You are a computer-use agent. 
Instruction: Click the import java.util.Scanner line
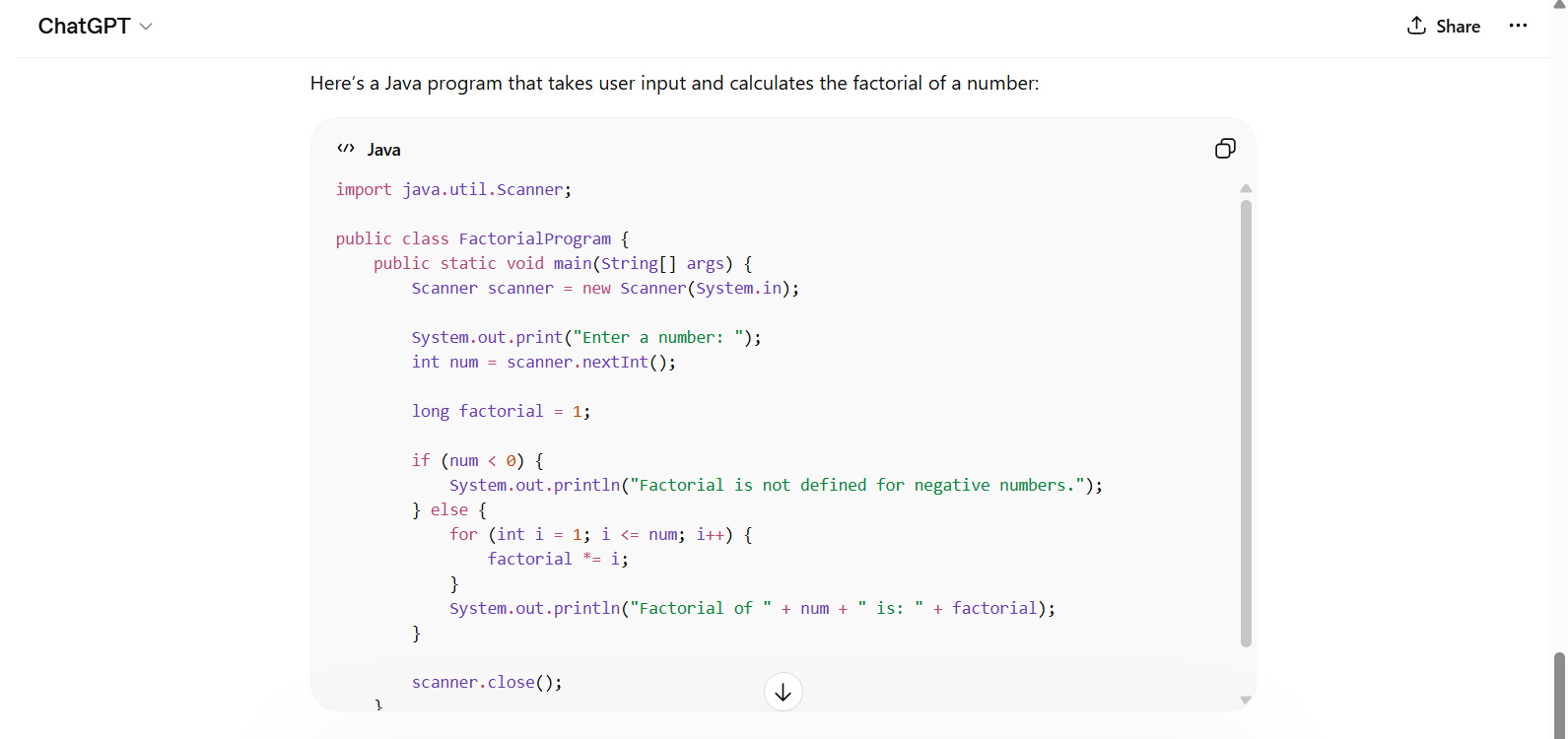453,189
